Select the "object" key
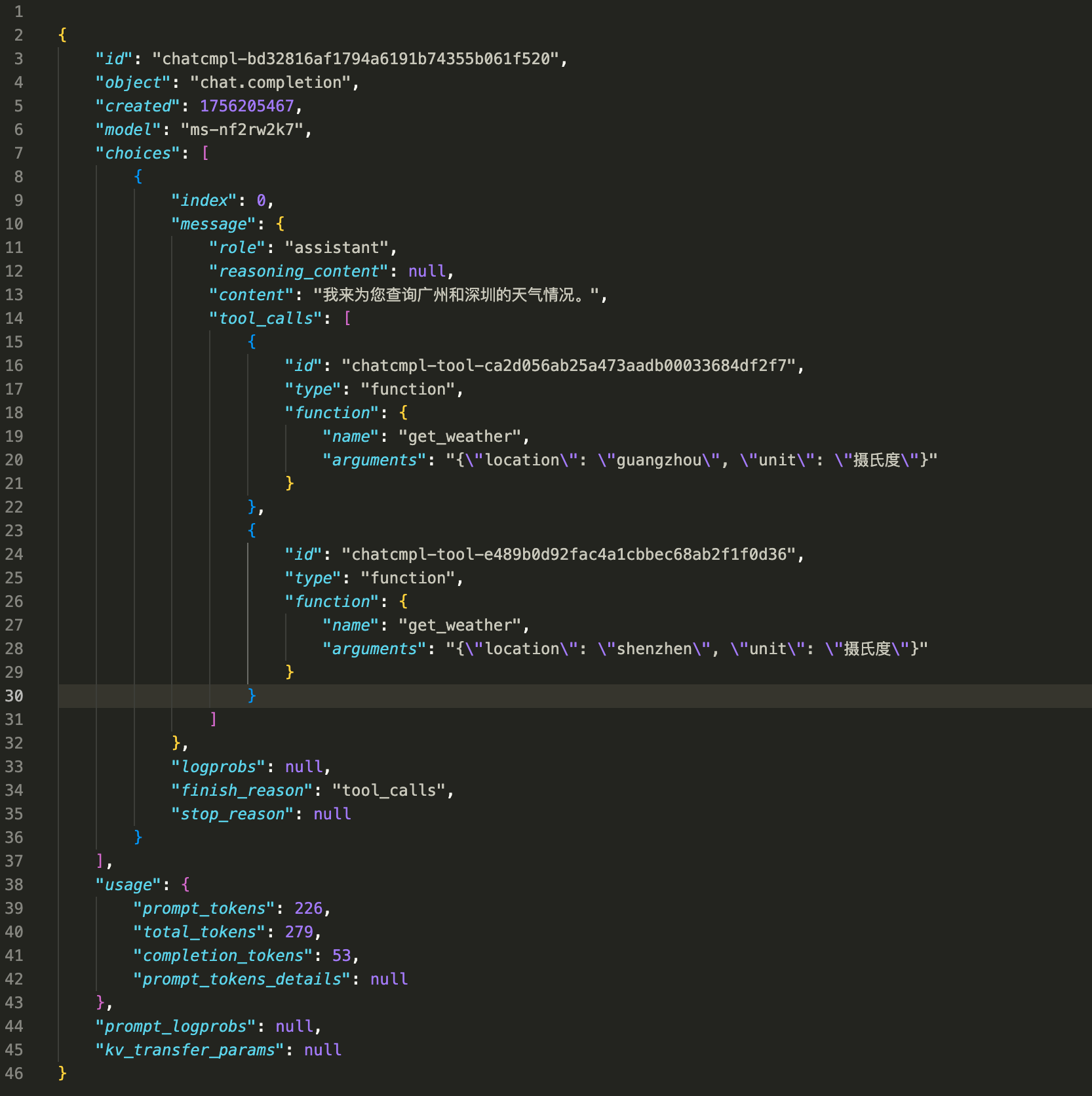 [x=133, y=83]
